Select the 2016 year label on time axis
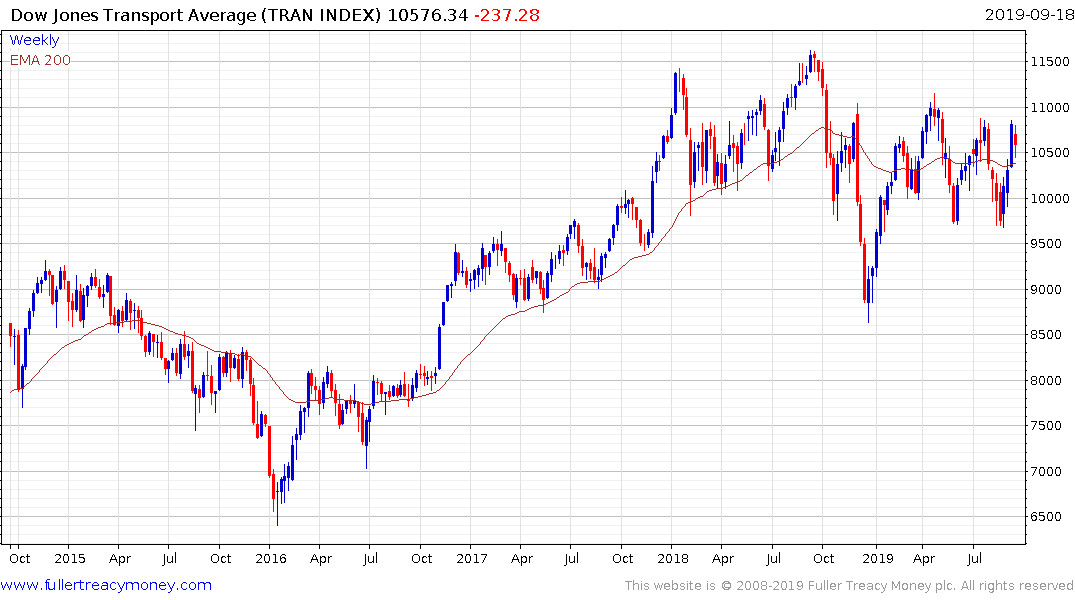This screenshot has height=600, width=1075. click(271, 558)
